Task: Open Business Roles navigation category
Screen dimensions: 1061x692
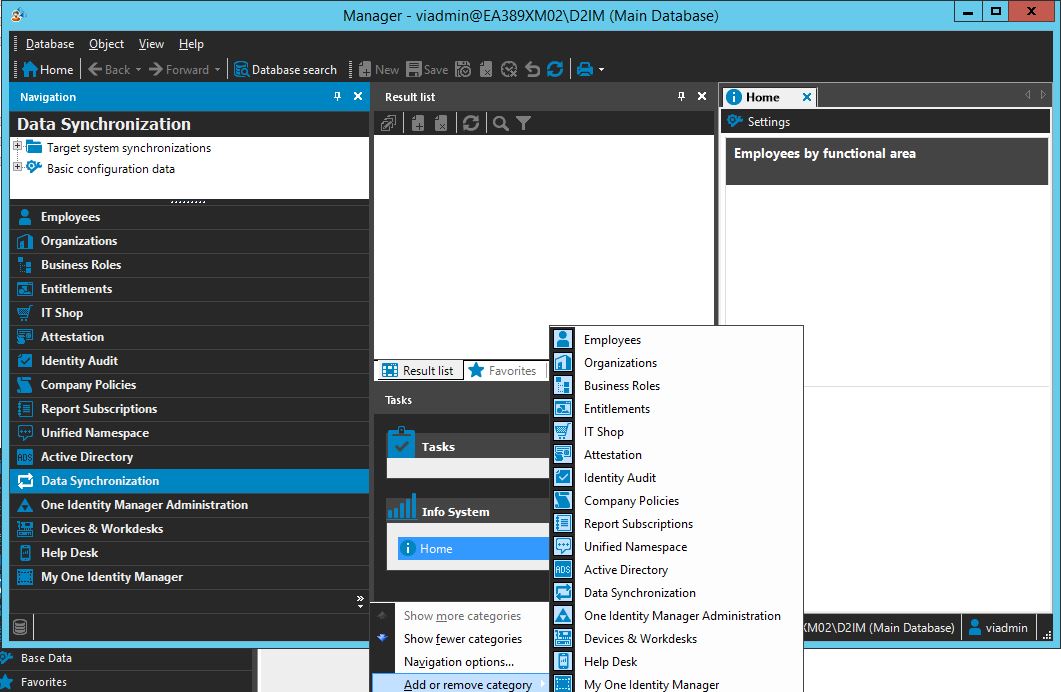Action: click(189, 265)
